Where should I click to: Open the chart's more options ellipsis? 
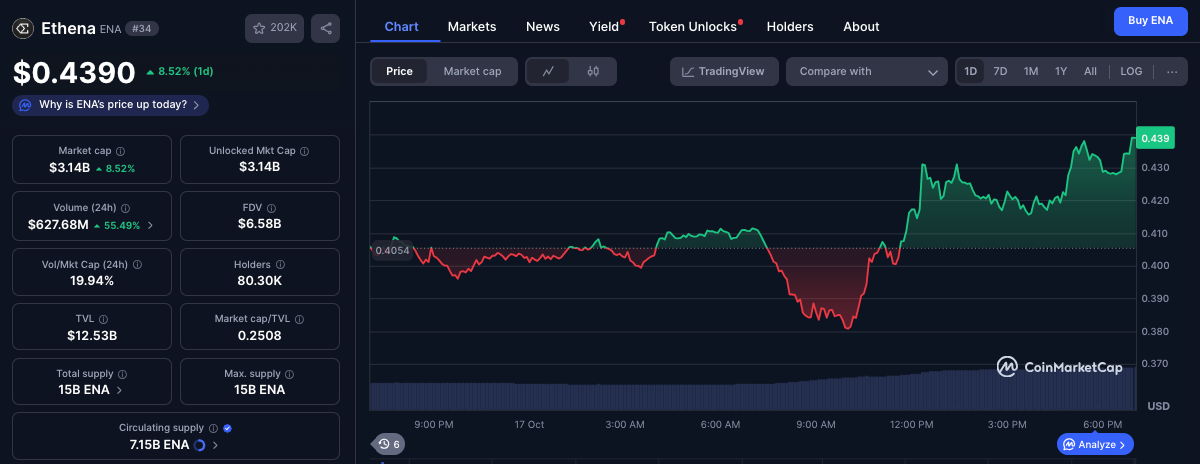[1171, 71]
